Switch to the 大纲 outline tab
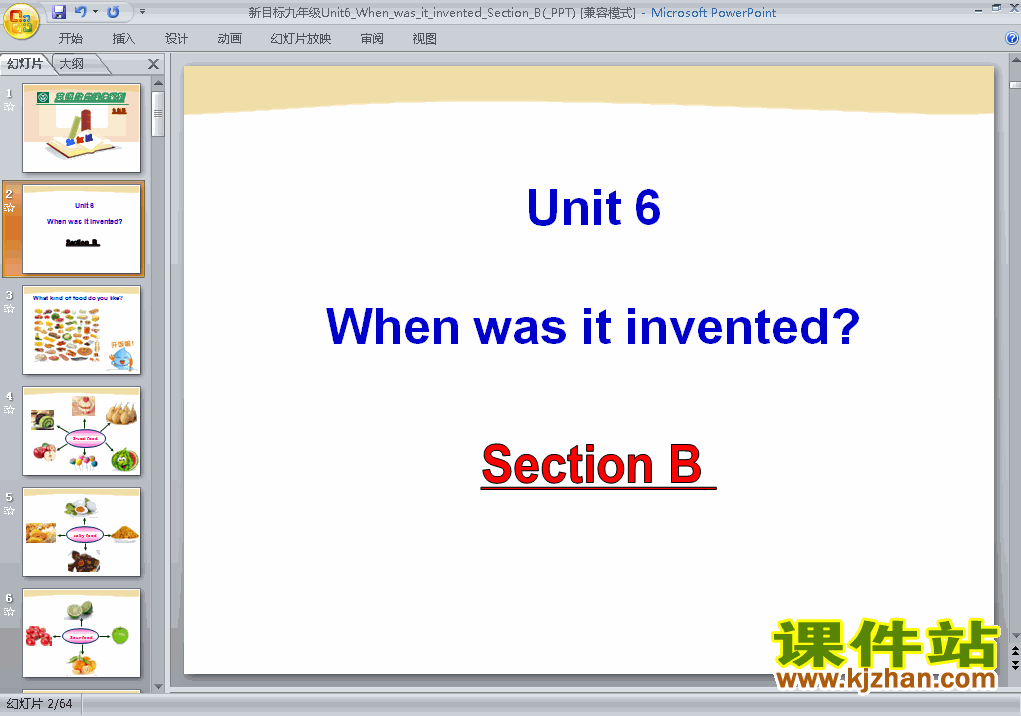 click(72, 64)
